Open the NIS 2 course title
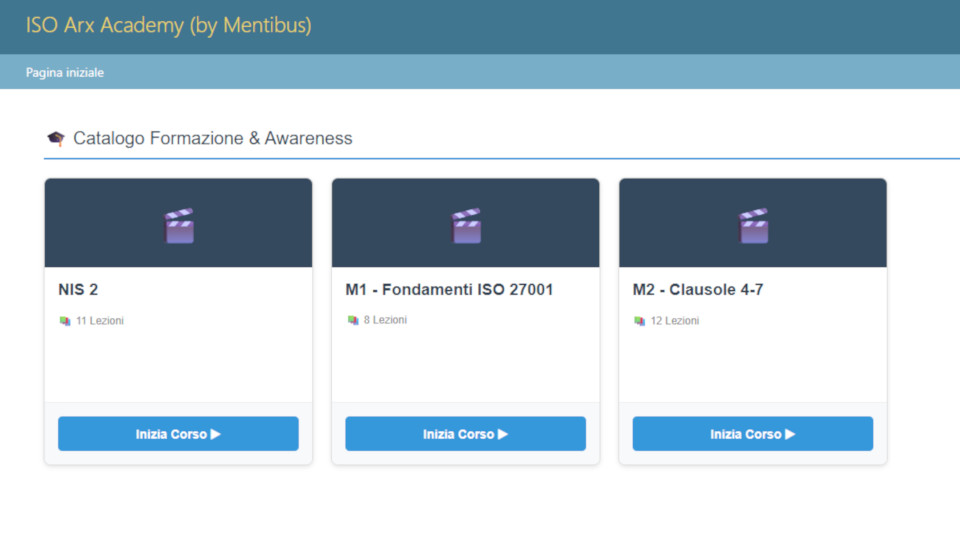Screen dimensions: 960x542 click(x=78, y=290)
